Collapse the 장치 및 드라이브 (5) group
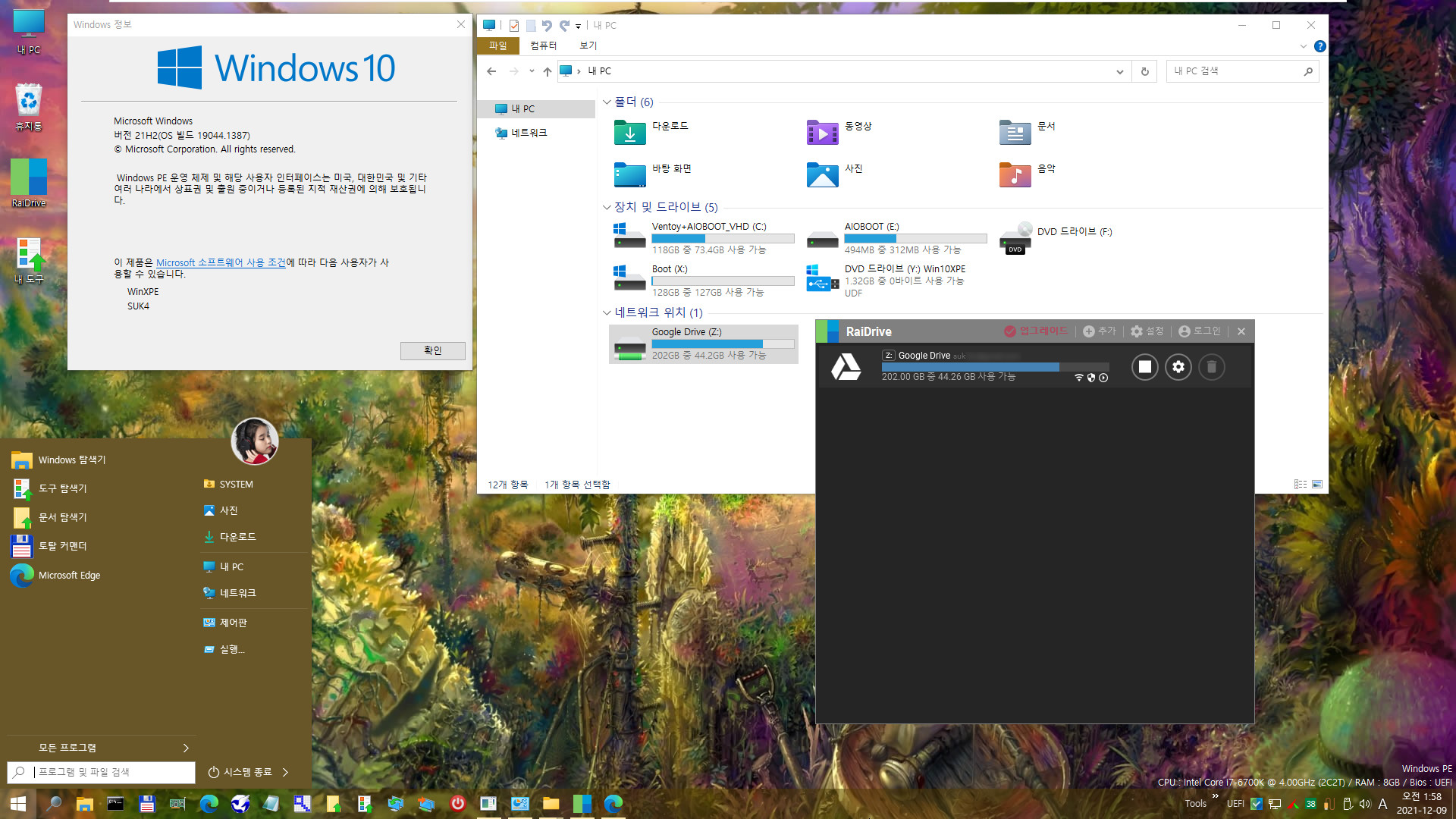Image resolution: width=1456 pixels, height=819 pixels. coord(607,207)
